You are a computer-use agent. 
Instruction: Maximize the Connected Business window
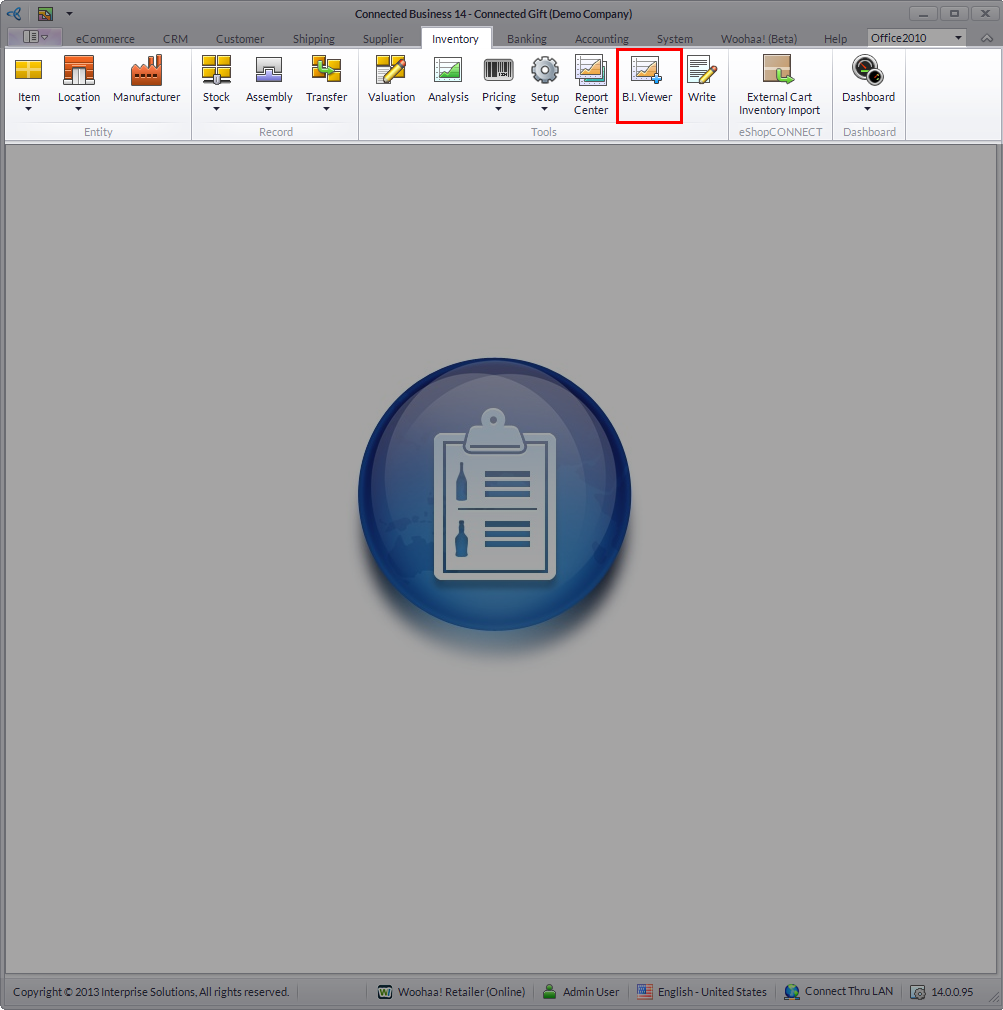[954, 14]
